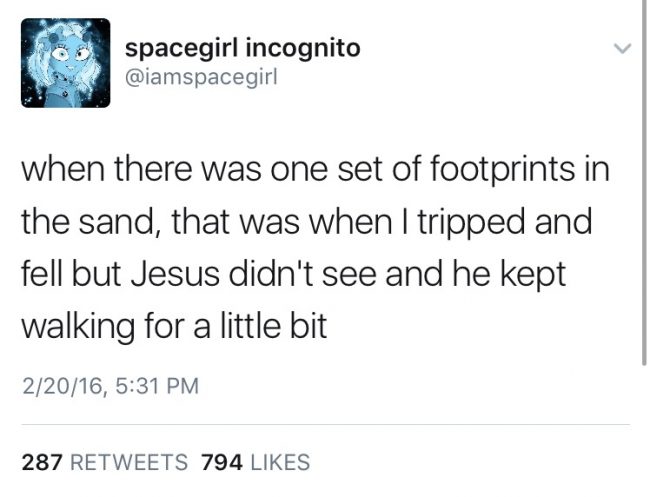Click the word 'Jesus' in the tweet
This screenshot has height=497, width=650.
tap(175, 274)
